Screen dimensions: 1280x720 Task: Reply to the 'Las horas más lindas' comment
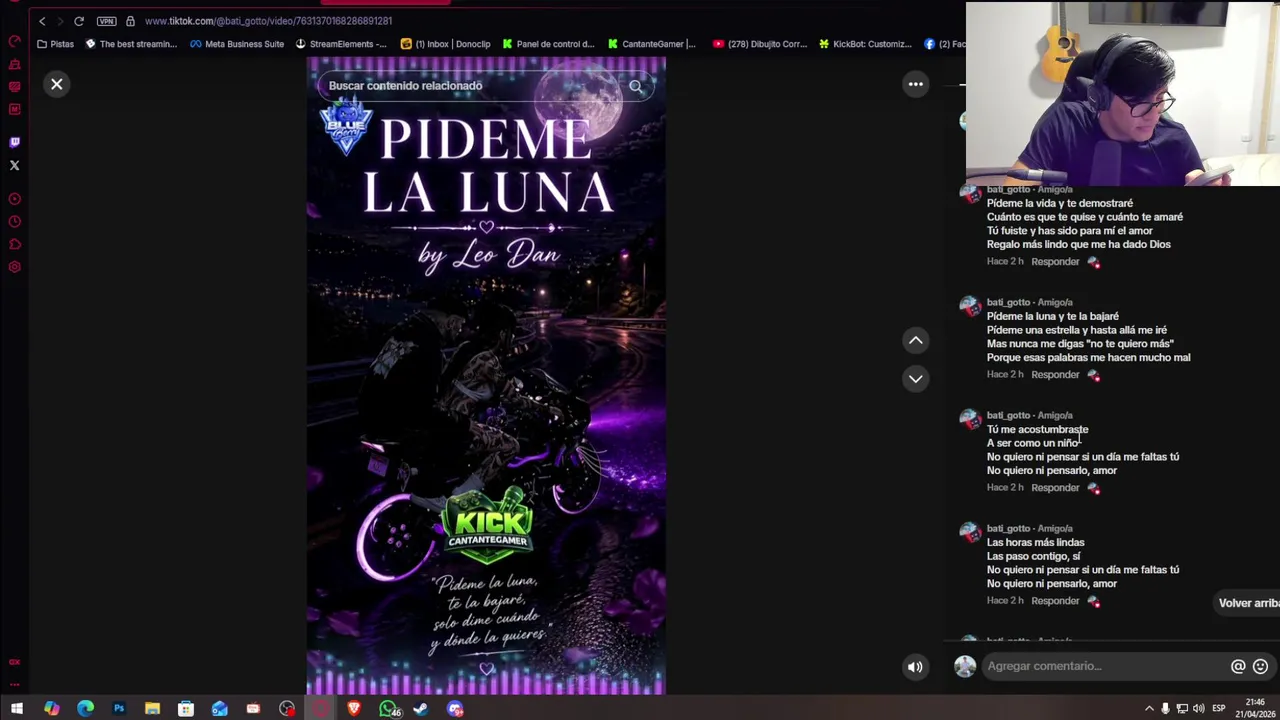pos(1055,601)
